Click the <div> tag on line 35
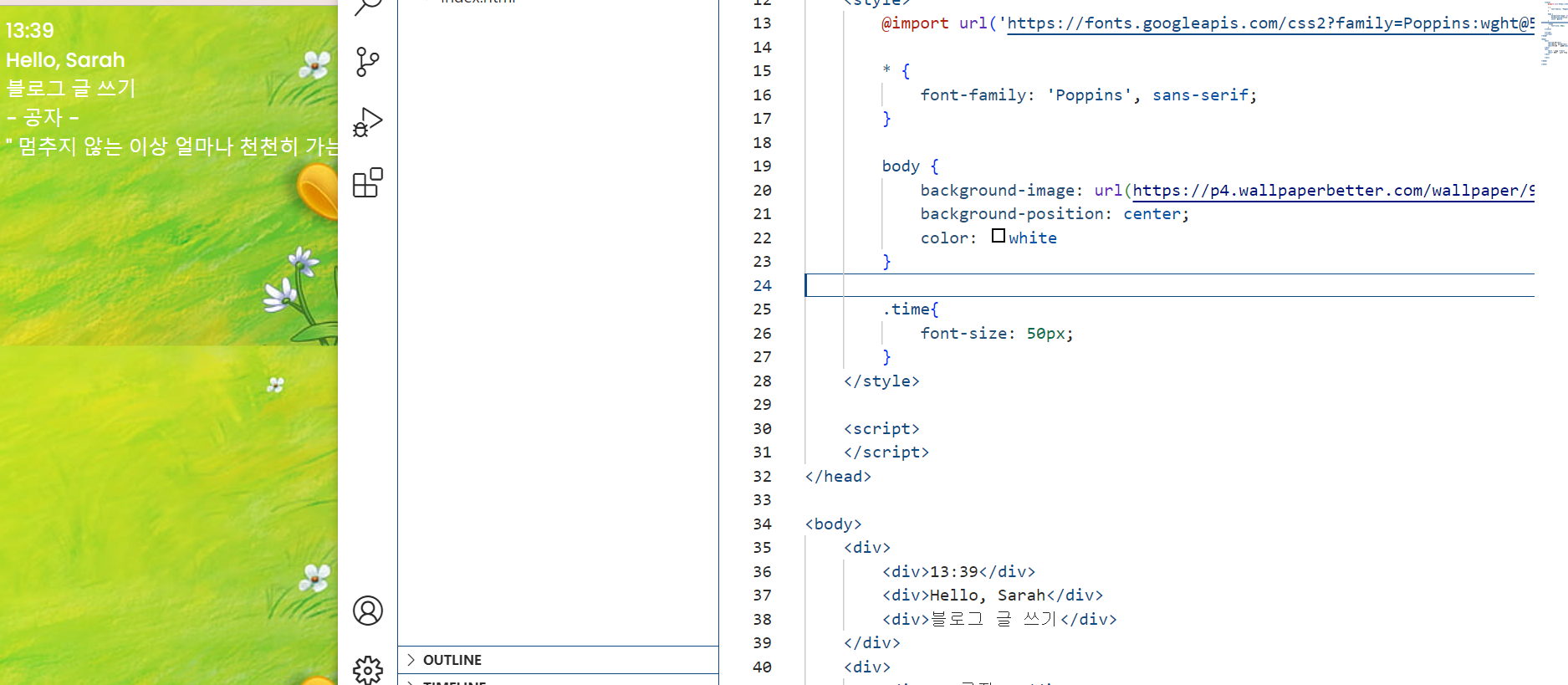This screenshot has height=685, width=1568. click(867, 548)
